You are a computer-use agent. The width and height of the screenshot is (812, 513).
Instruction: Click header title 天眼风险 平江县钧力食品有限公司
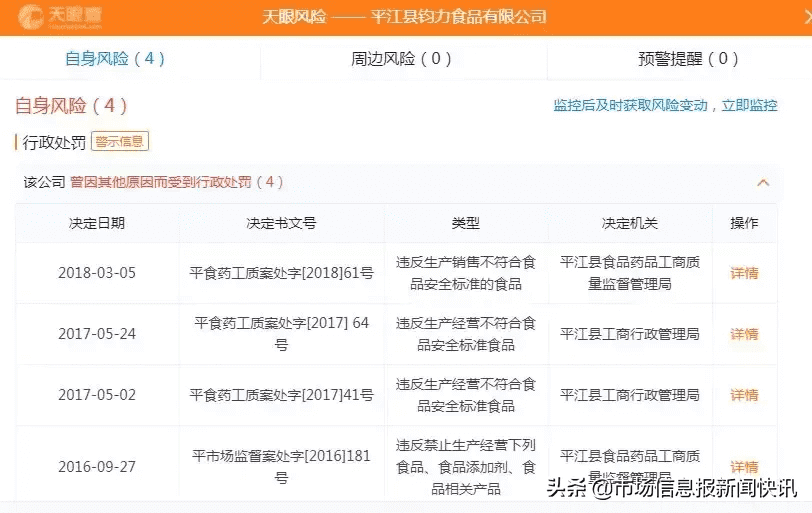(404, 17)
